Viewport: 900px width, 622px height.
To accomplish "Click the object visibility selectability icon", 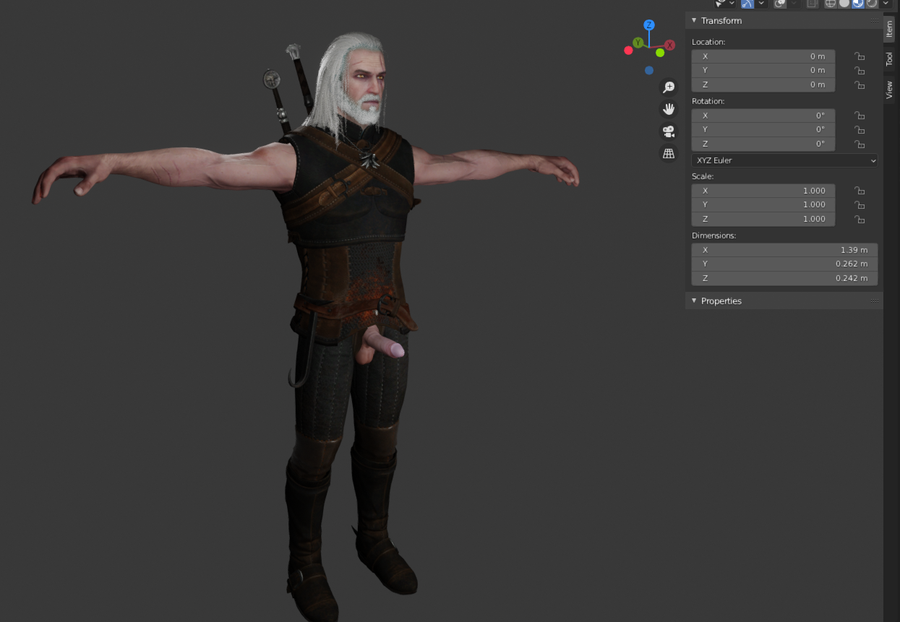I will coord(720,3).
